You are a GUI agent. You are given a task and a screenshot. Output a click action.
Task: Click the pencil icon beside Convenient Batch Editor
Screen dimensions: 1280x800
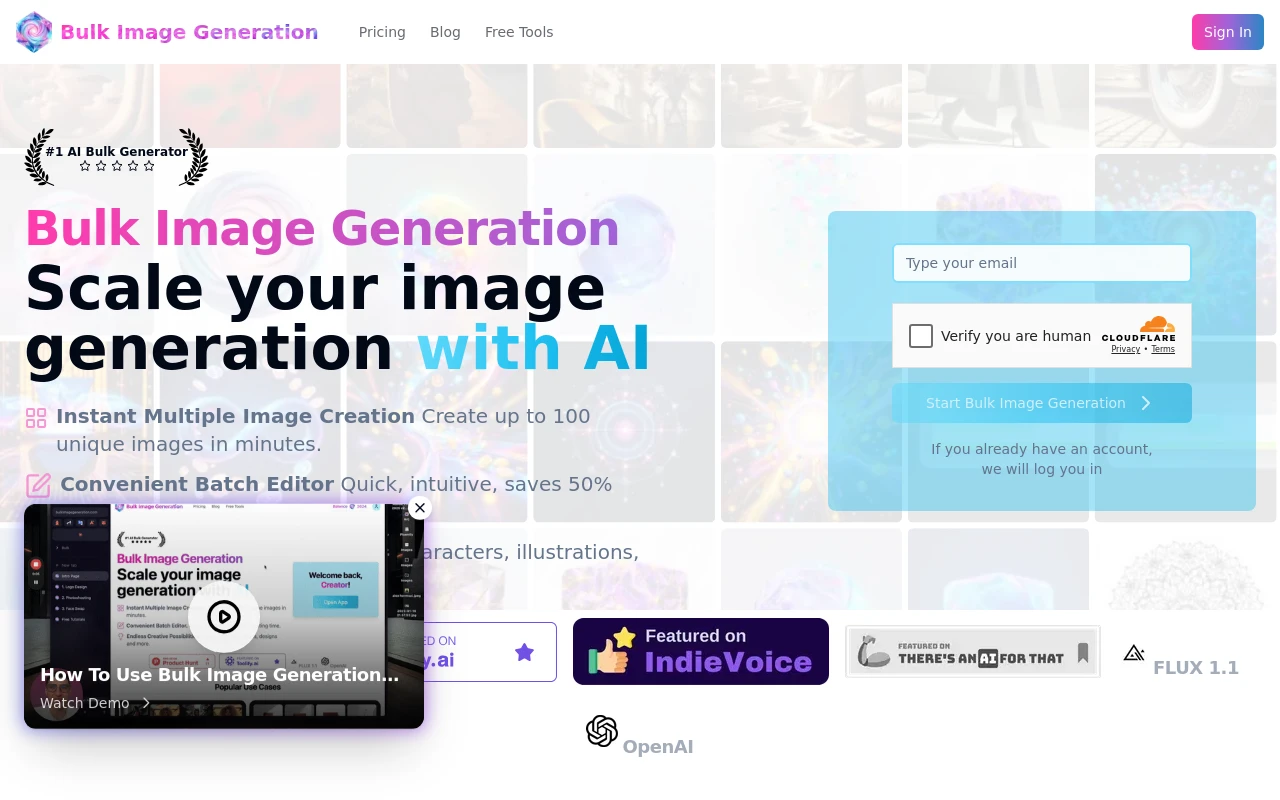38,485
